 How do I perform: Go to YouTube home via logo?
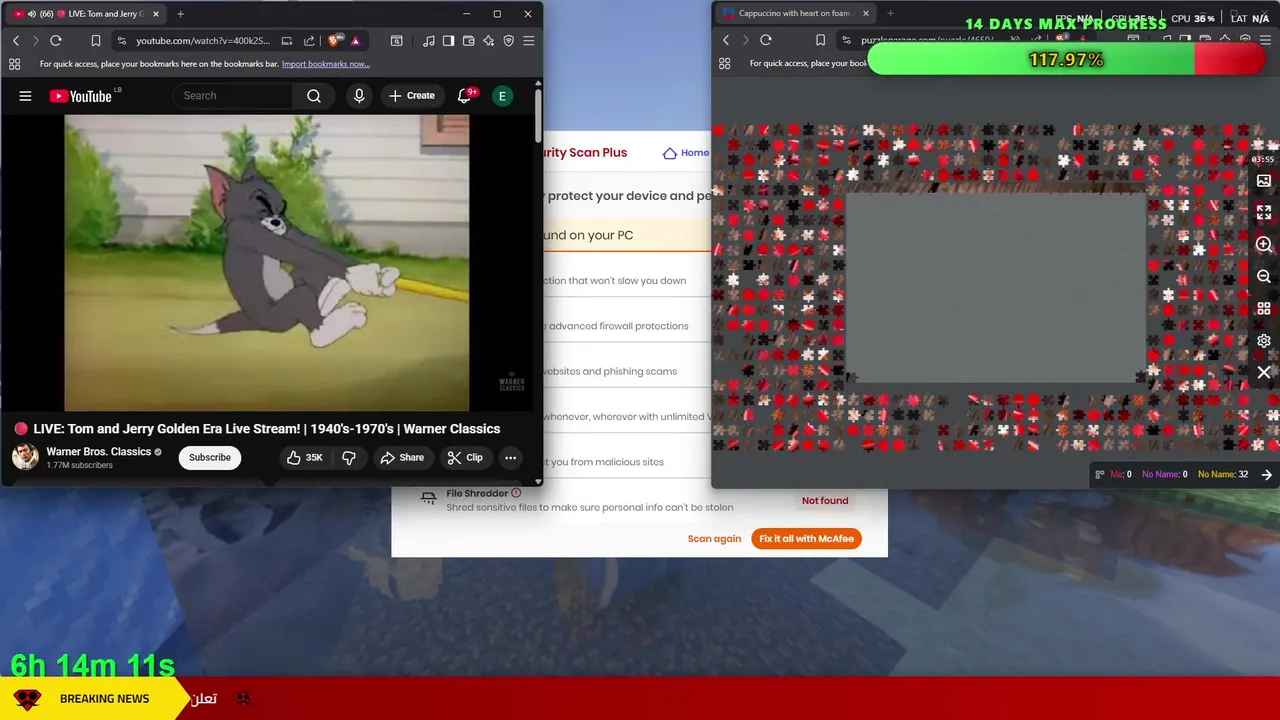pyautogui.click(x=83, y=96)
